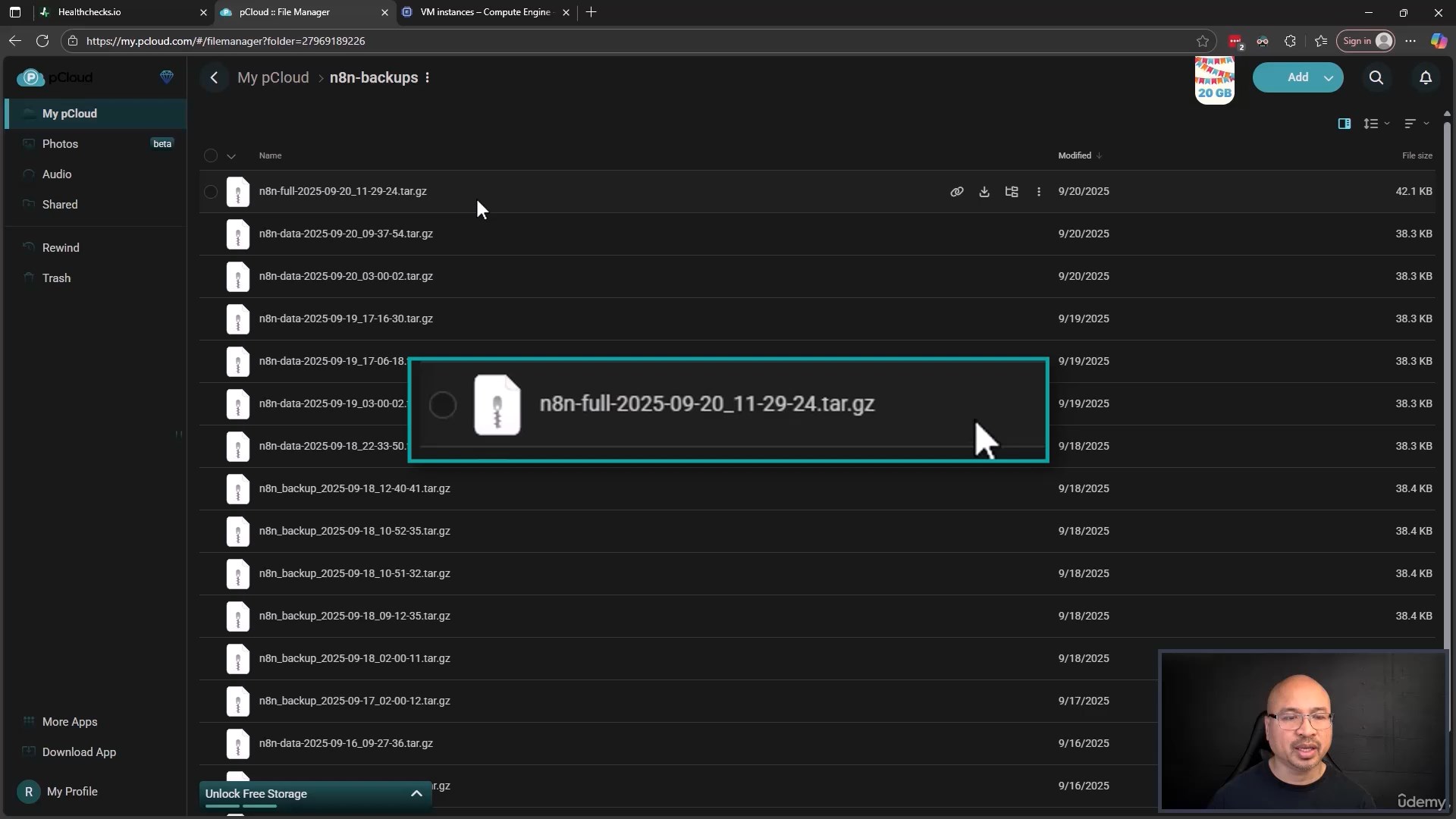Open the selection dropdown arrow next to select-all
Image resolution: width=1456 pixels, height=819 pixels.
[x=231, y=156]
